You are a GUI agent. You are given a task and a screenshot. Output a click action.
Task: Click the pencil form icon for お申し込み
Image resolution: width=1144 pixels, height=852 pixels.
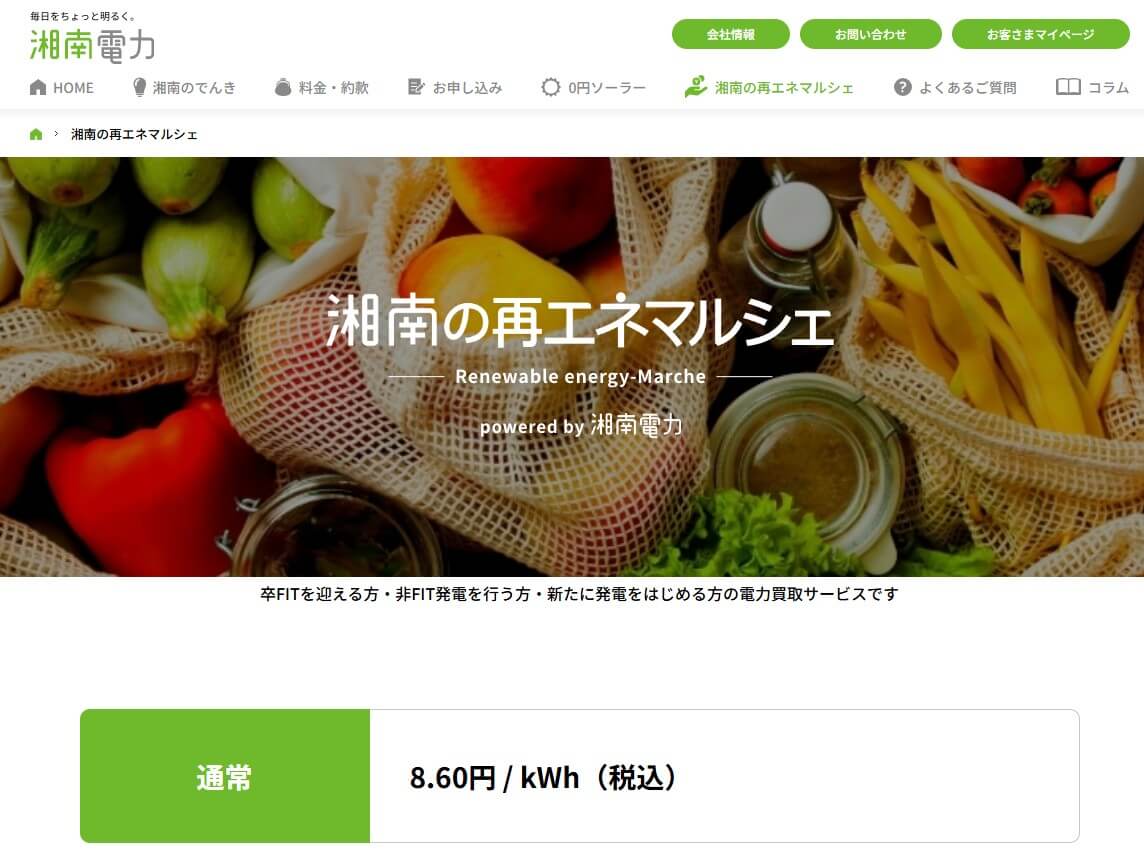coord(416,88)
